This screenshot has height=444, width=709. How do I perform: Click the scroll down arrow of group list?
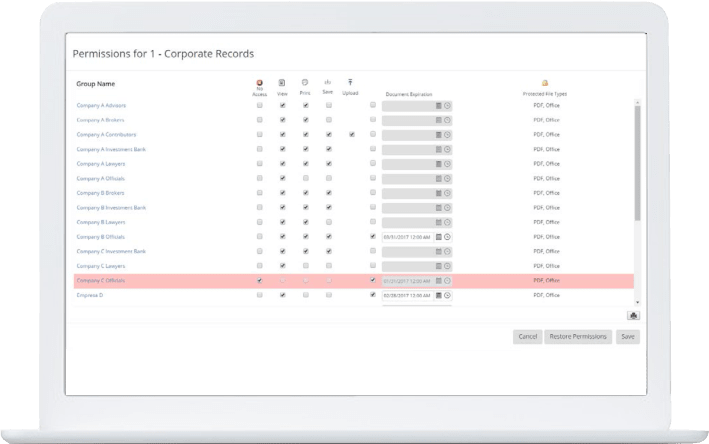638,302
